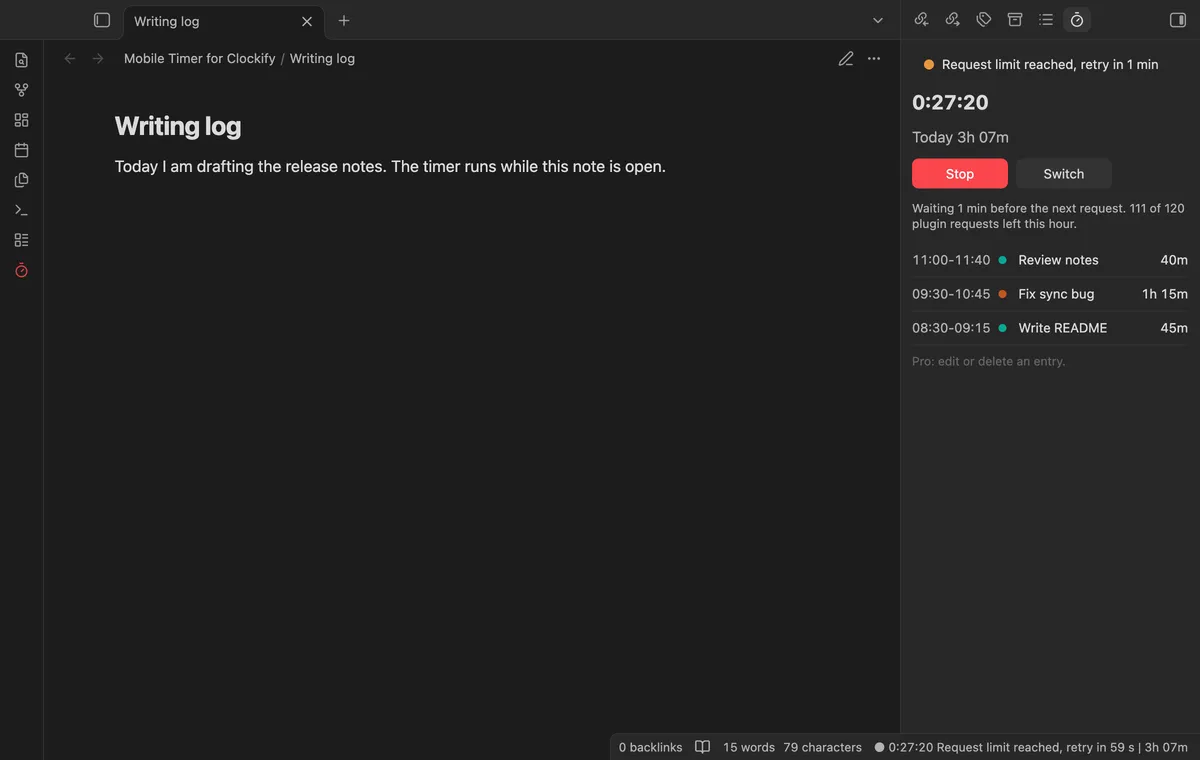This screenshot has width=1200, height=760.
Task: Click the plugin requests left message
Action: tap(1048, 216)
